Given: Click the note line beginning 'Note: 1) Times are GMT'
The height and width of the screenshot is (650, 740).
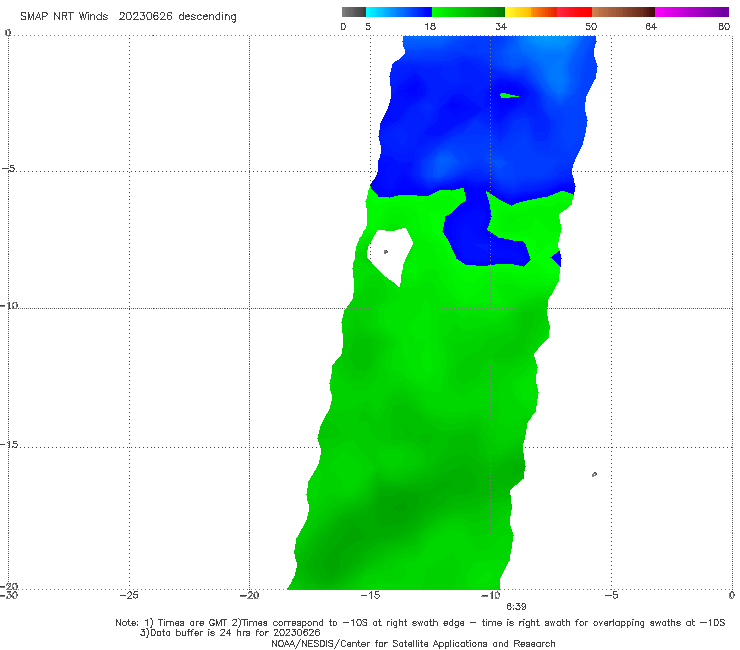Looking at the screenshot, I should tap(420, 623).
